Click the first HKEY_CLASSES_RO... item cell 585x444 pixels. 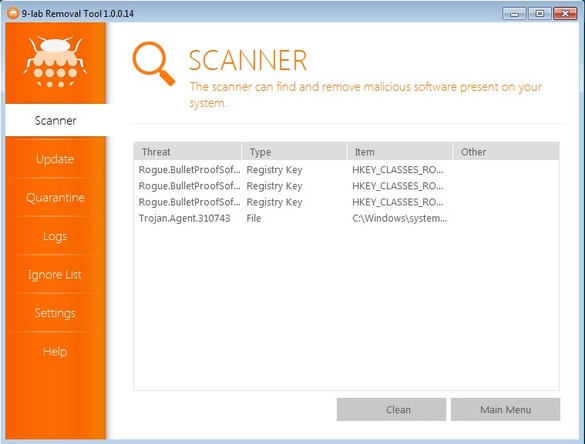pos(398,170)
